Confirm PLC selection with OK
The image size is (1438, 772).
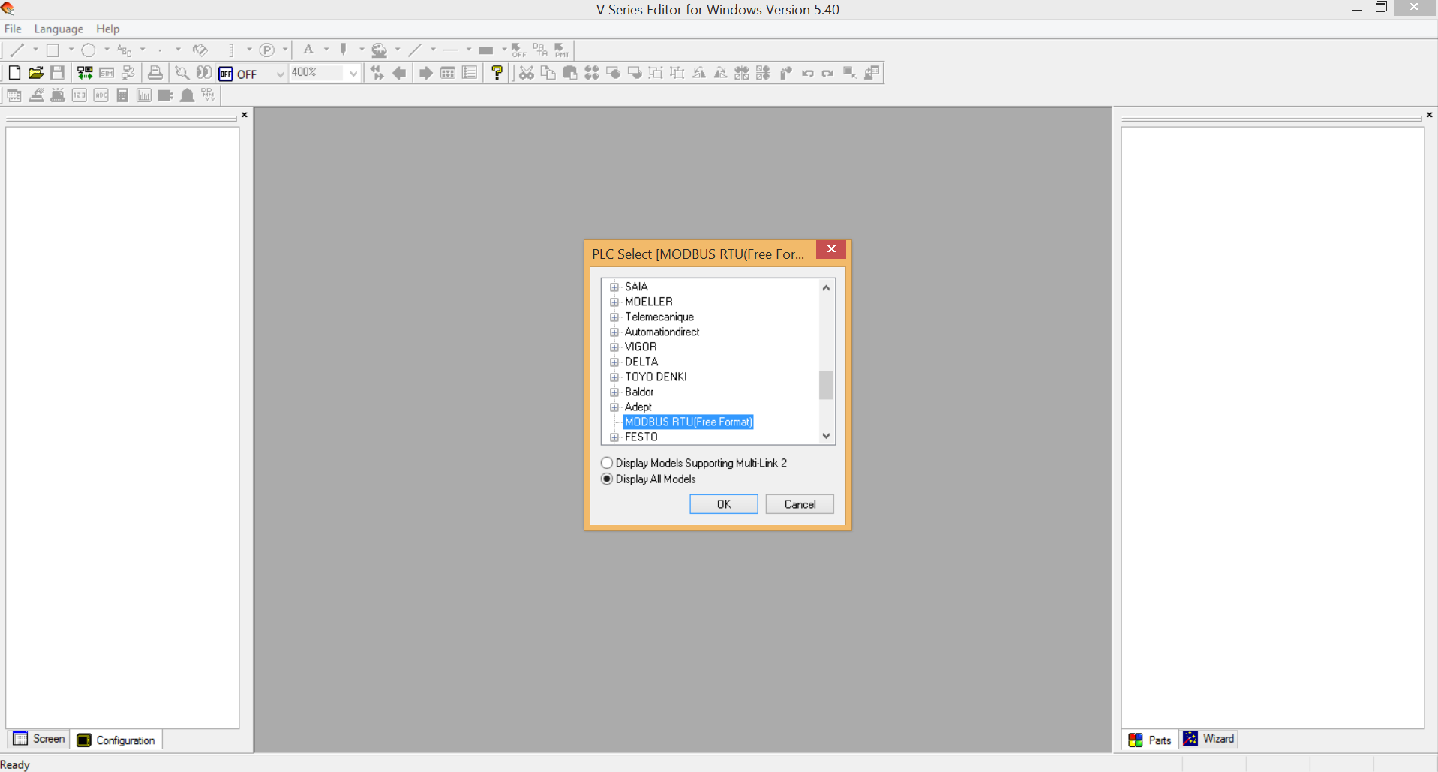723,504
